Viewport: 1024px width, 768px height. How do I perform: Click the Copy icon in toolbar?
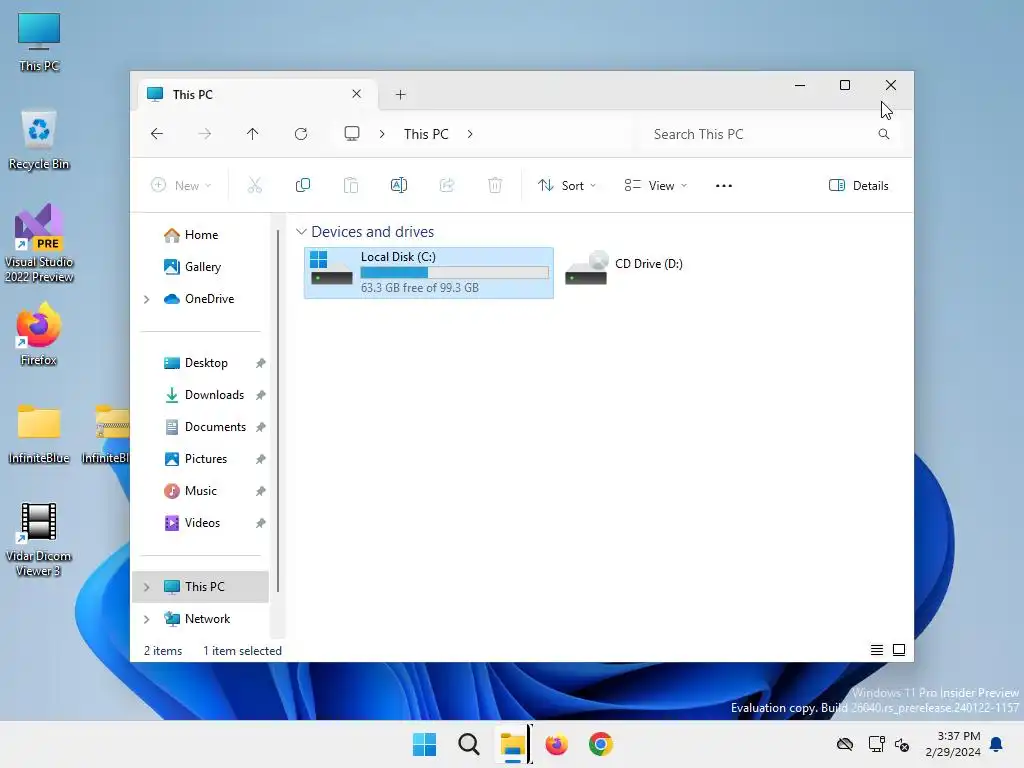302,185
